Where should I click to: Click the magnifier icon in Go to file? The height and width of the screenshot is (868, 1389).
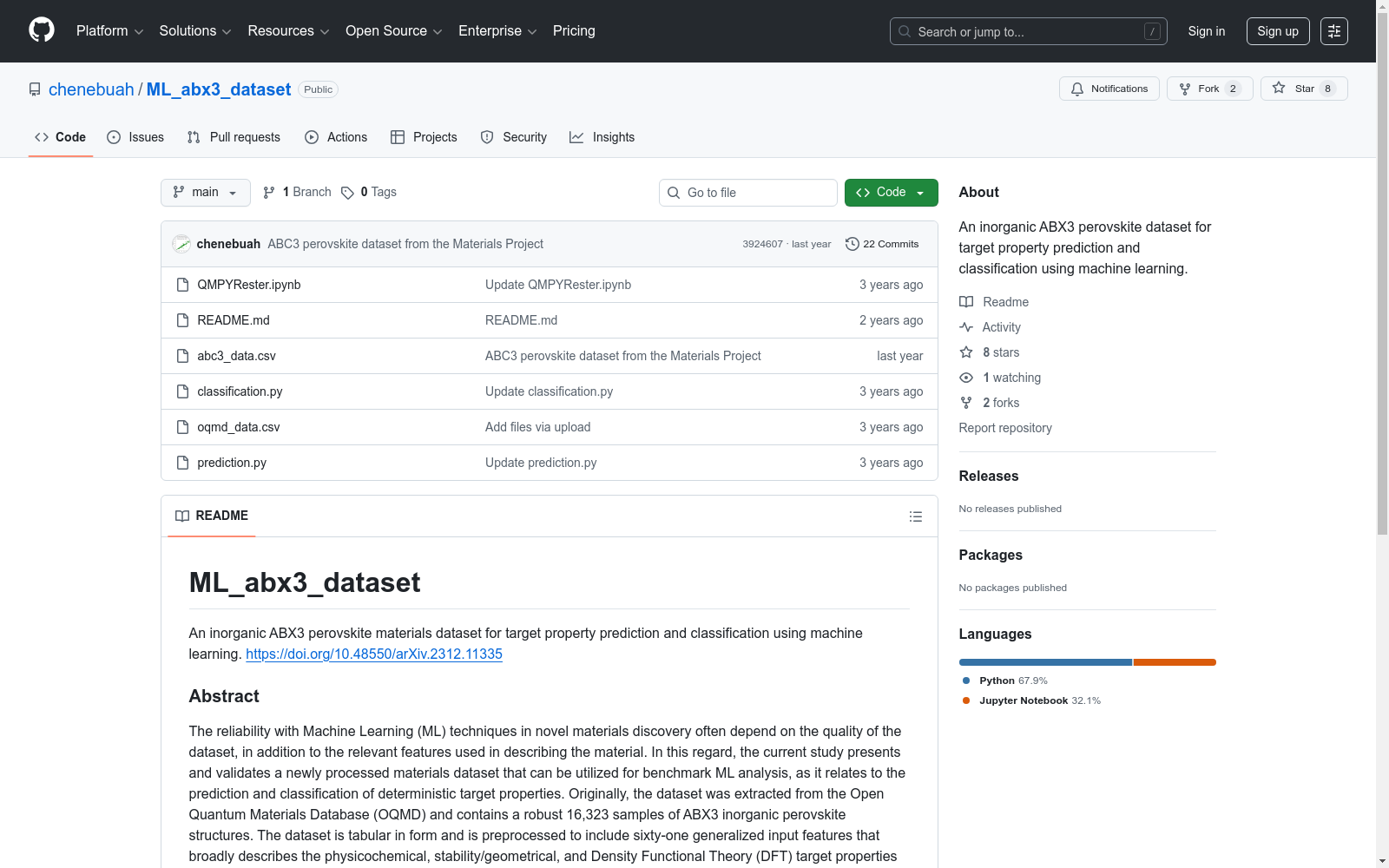pos(674,193)
